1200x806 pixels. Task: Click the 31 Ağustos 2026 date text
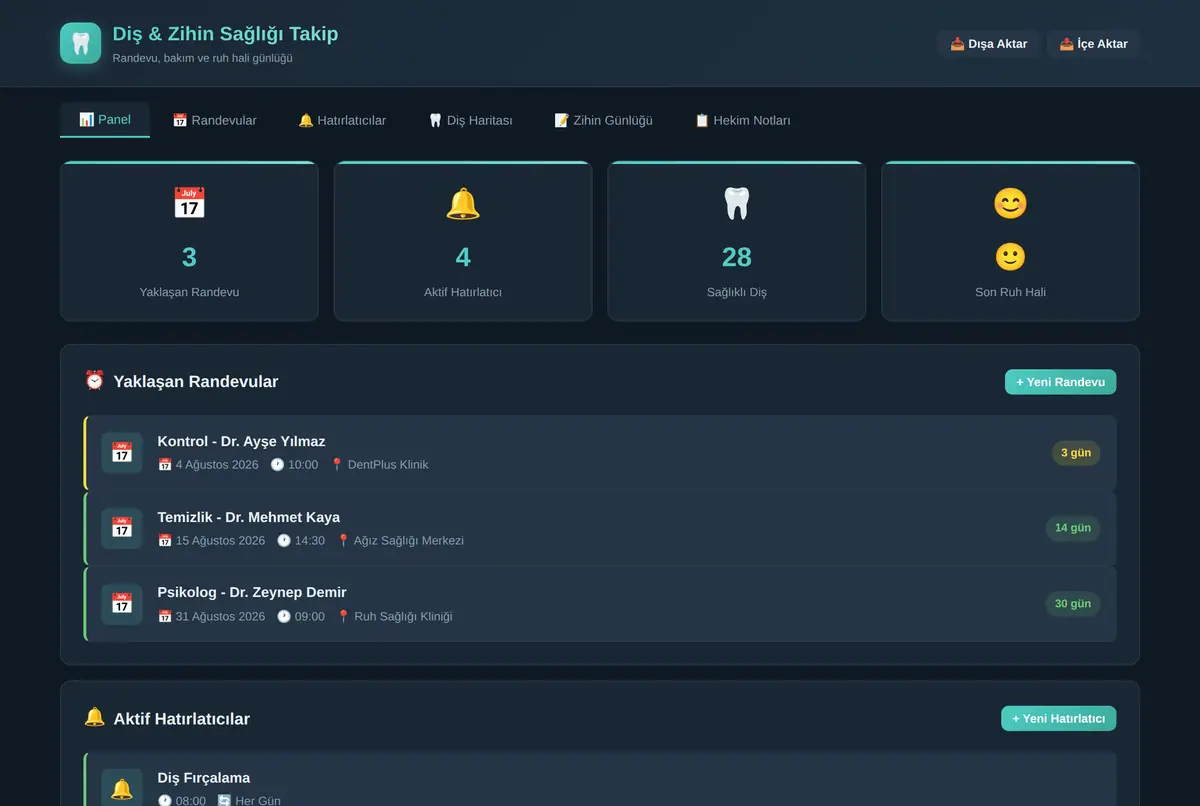tap(220, 617)
